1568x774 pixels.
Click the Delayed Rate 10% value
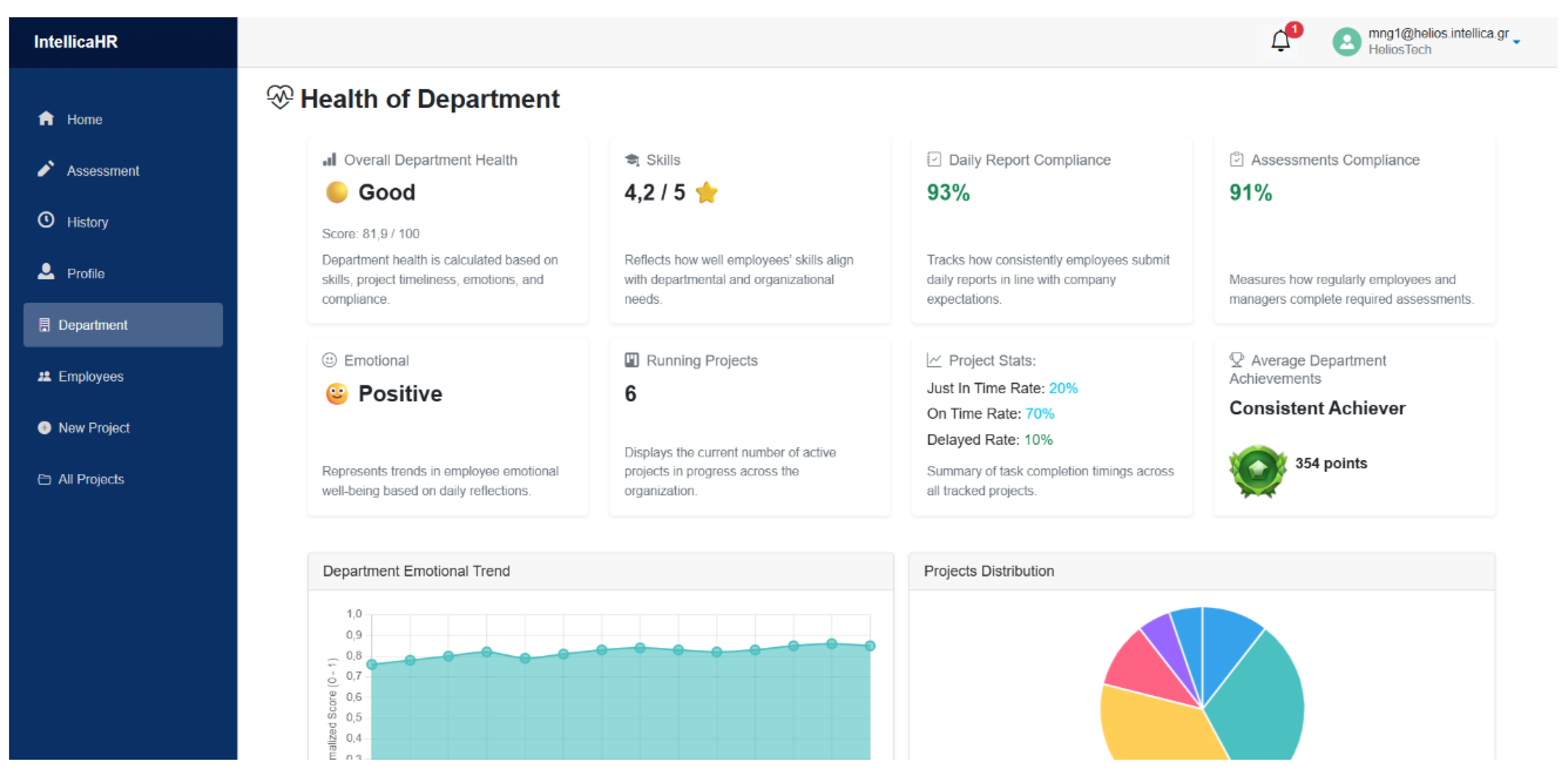point(1039,439)
